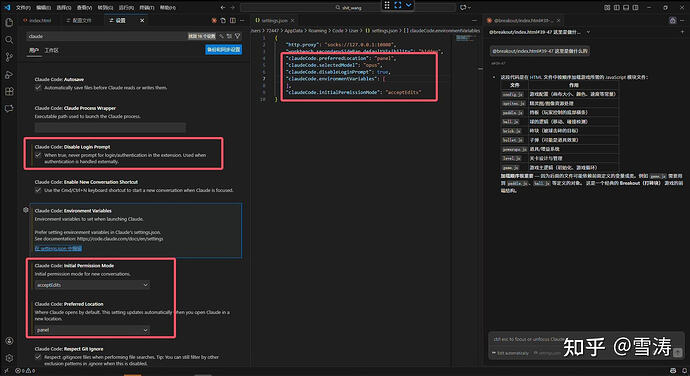Open the Edit menu
The height and width of the screenshot is (376, 690).
pyautogui.click(x=44, y=7)
